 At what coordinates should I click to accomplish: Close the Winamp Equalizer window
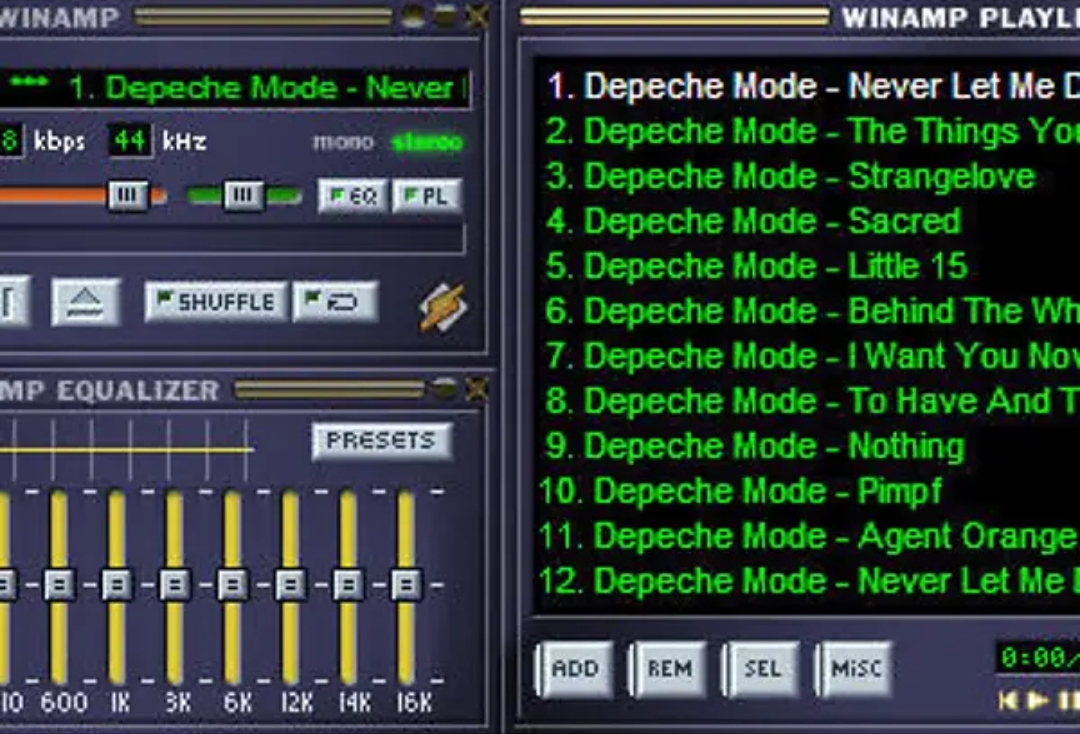[x=477, y=390]
